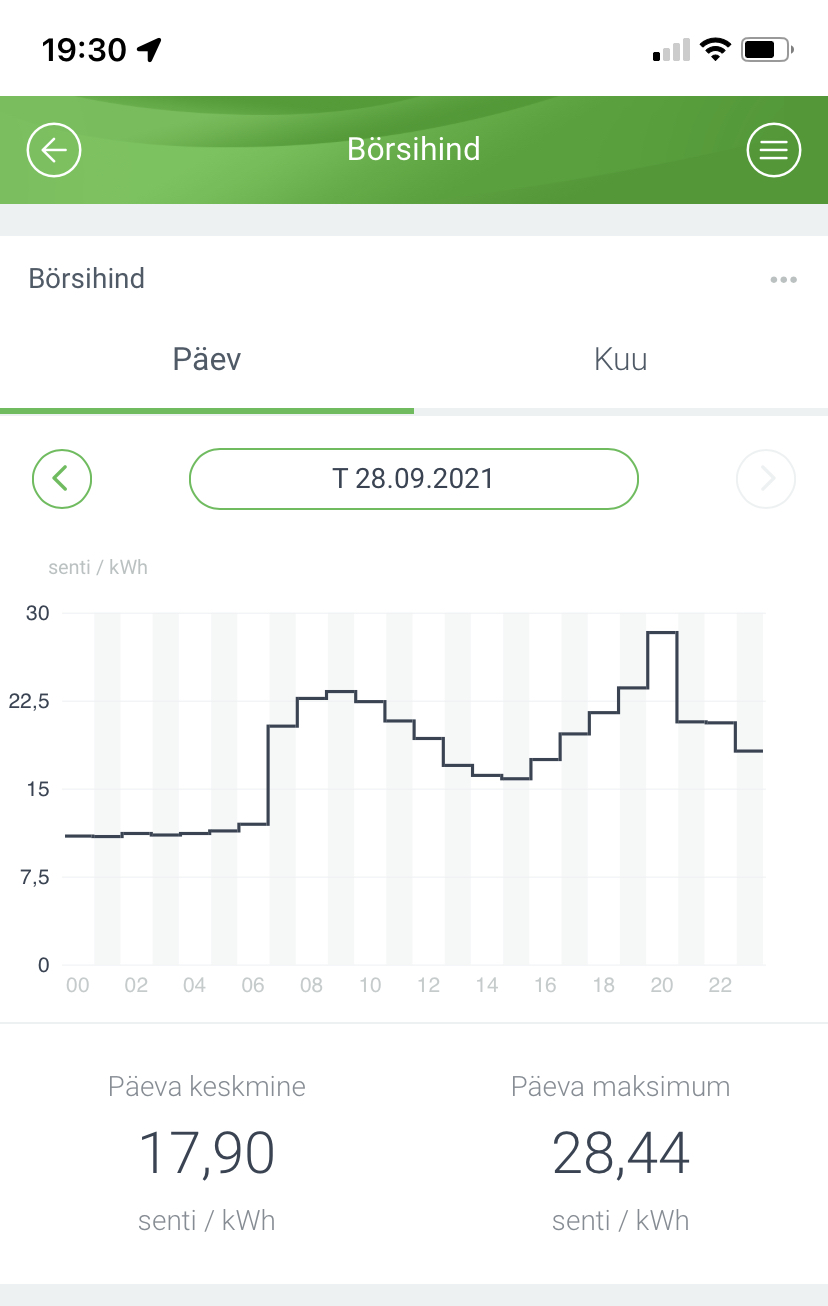828x1306 pixels.
Task: Tap the 20:00 price peak on chart
Action: [x=662, y=633]
